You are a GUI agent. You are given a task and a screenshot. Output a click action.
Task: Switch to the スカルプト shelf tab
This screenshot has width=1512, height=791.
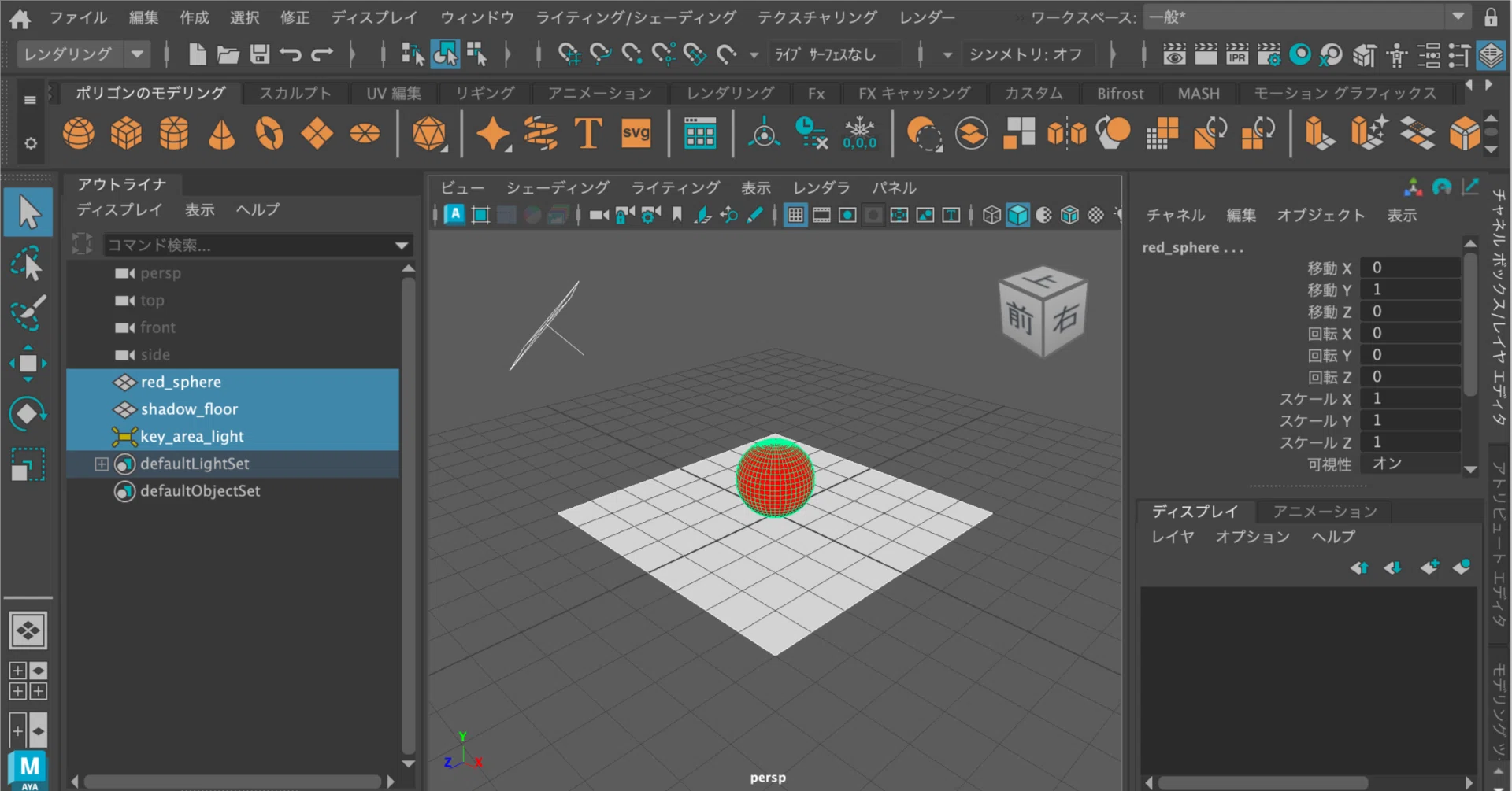[x=295, y=94]
